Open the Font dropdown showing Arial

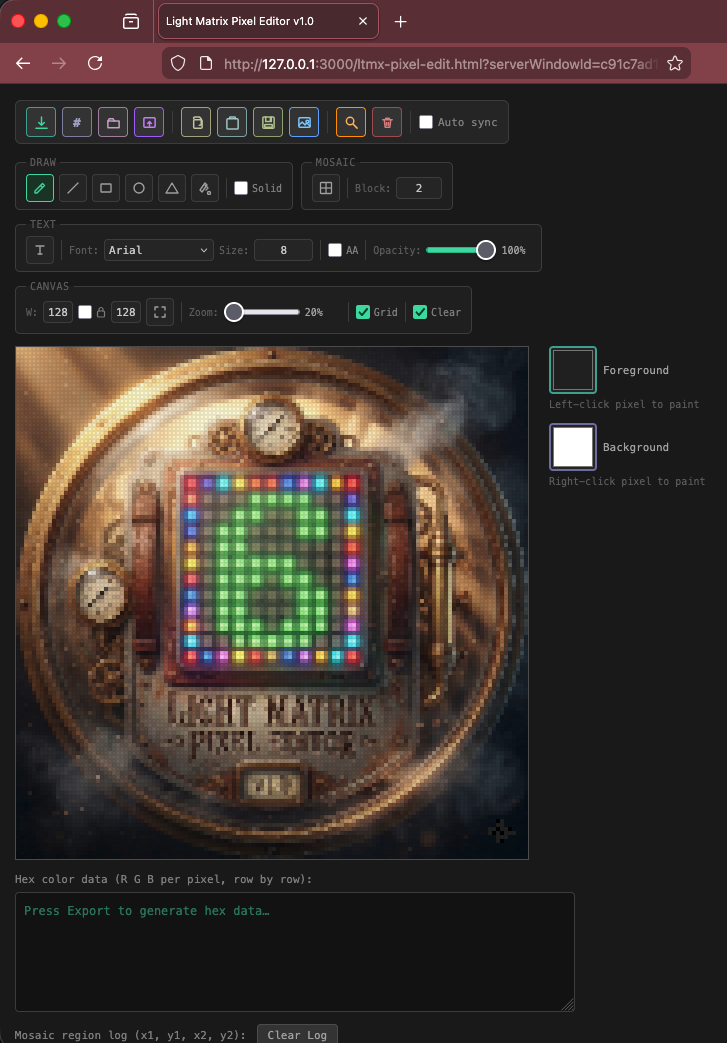pyautogui.click(x=158, y=250)
